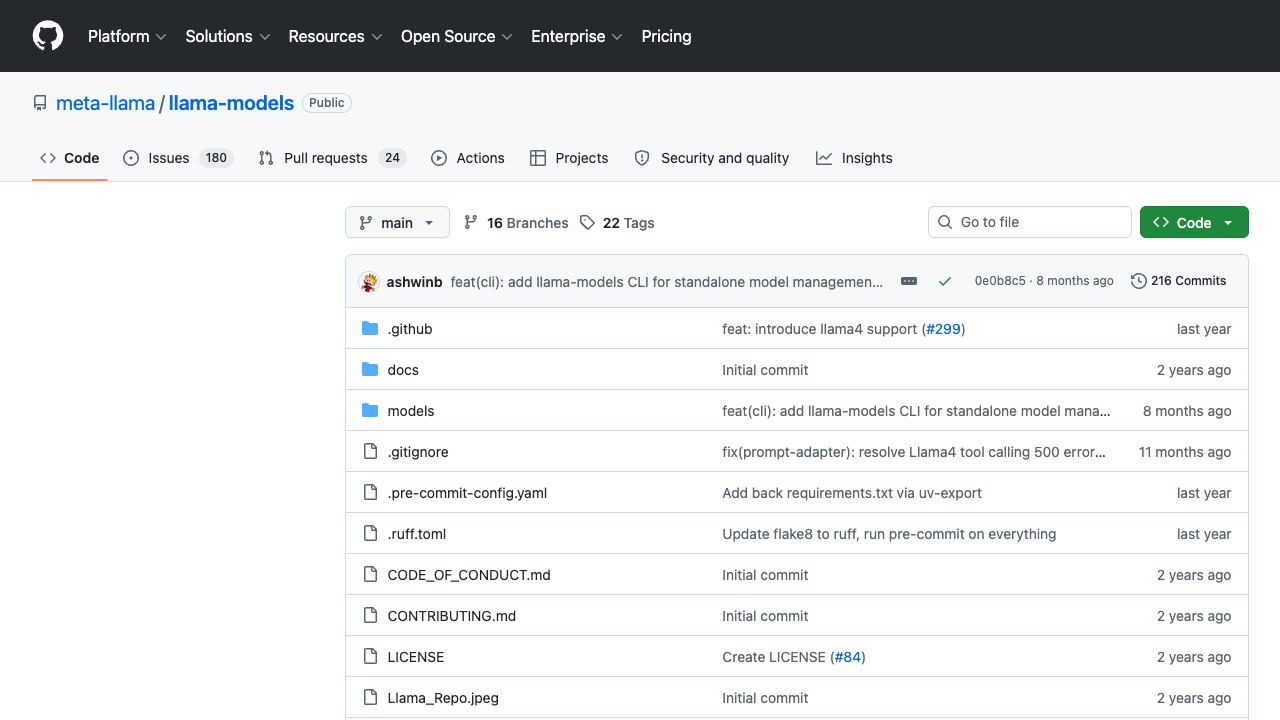Screen dimensions: 1280x720
Task: Switch to the Projects tab
Action: 569,158
